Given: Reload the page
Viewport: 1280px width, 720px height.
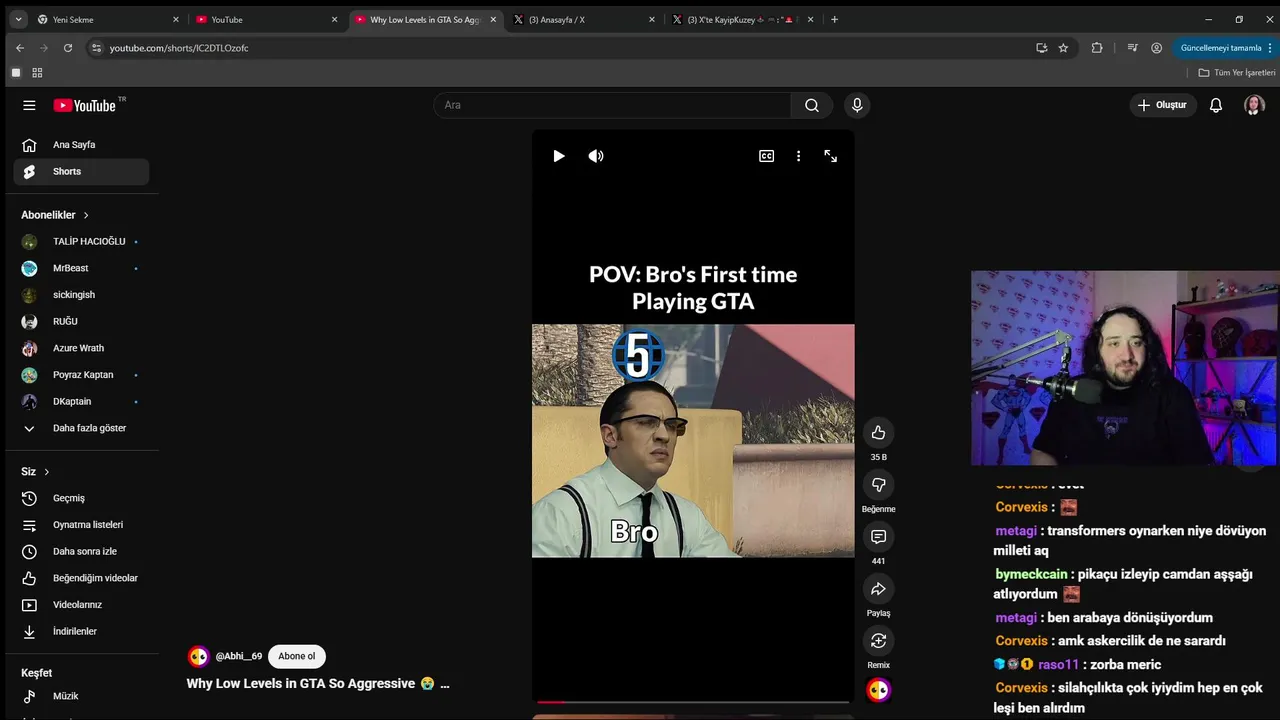Looking at the screenshot, I should 68,48.
